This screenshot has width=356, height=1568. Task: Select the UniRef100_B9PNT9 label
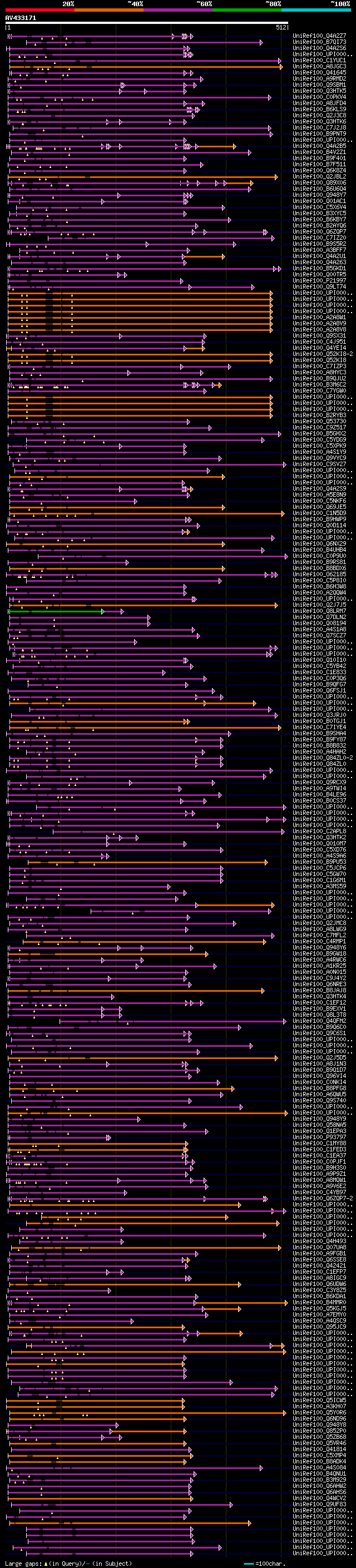319,134
